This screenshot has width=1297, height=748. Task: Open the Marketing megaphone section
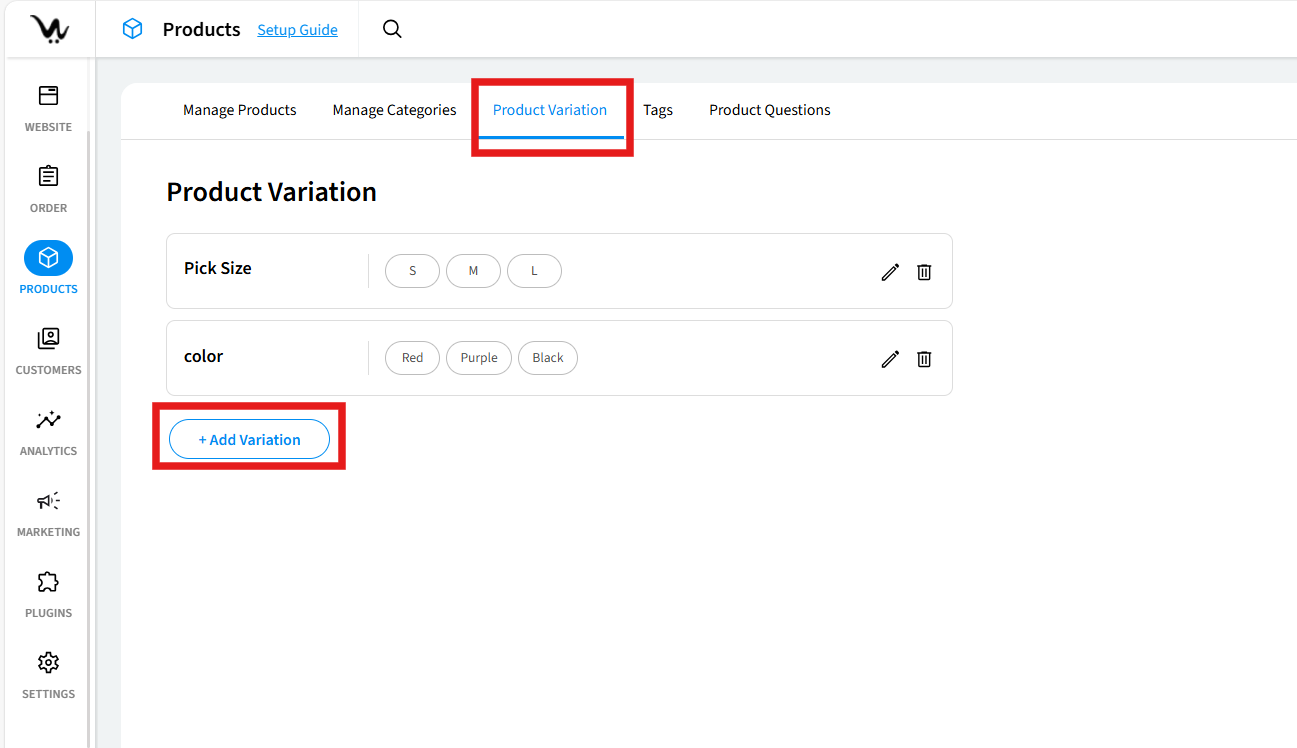(48, 513)
